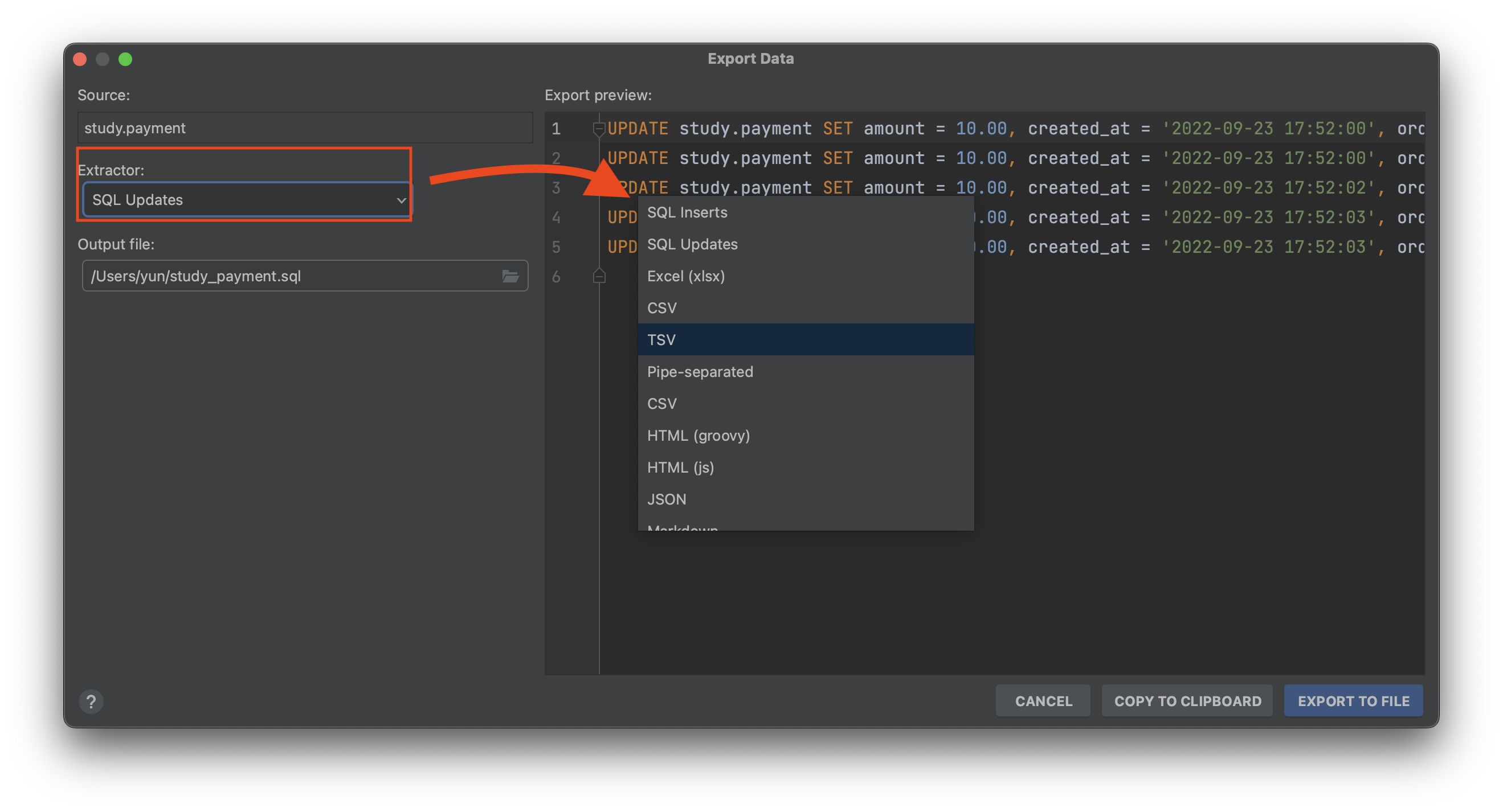The height and width of the screenshot is (812, 1503).
Task: Click Copy to Clipboard
Action: [1187, 700]
